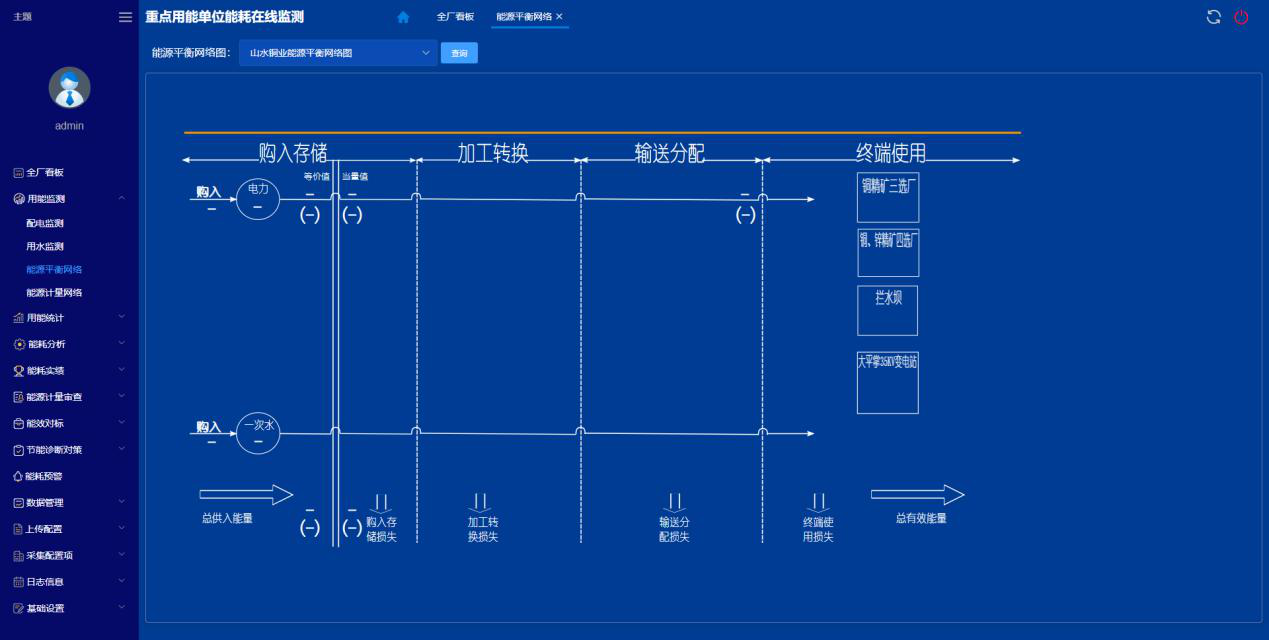This screenshot has width=1269, height=640.
Task: Click the 购入存储 stage heading
Action: 293,153
